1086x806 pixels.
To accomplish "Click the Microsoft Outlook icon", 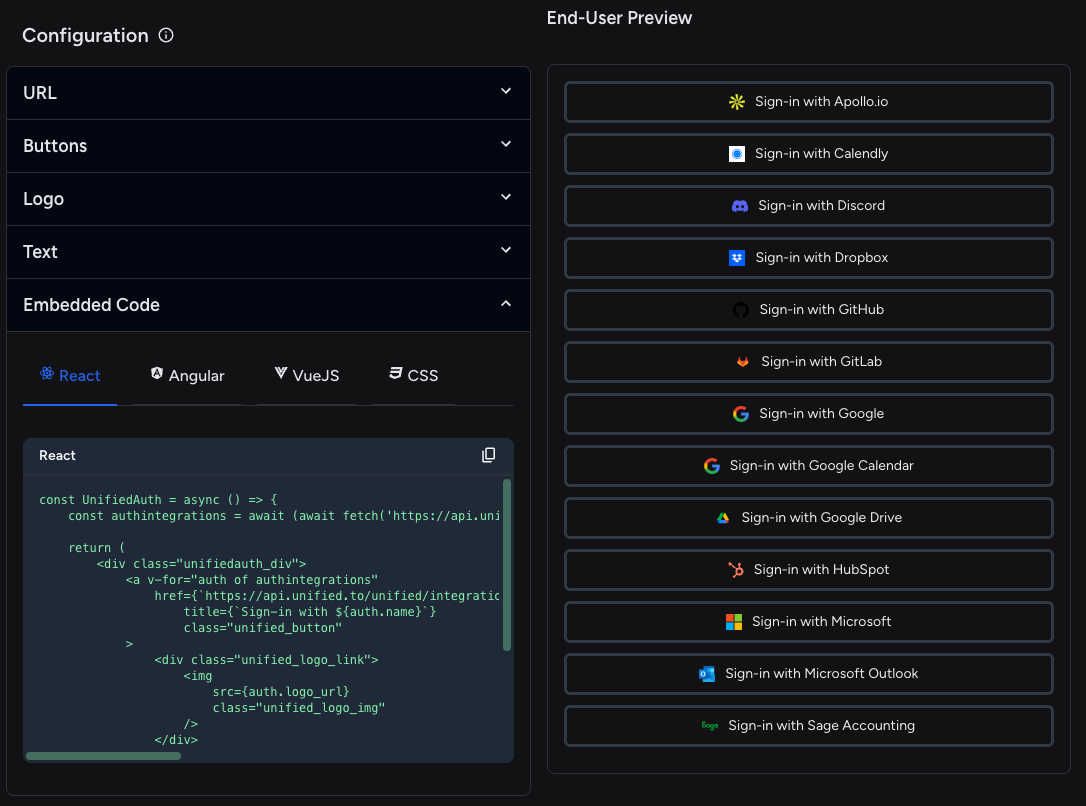I will pos(707,674).
